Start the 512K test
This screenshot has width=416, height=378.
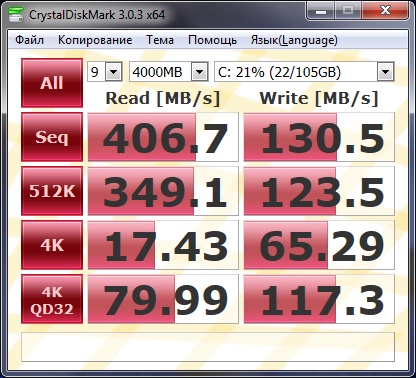52,191
